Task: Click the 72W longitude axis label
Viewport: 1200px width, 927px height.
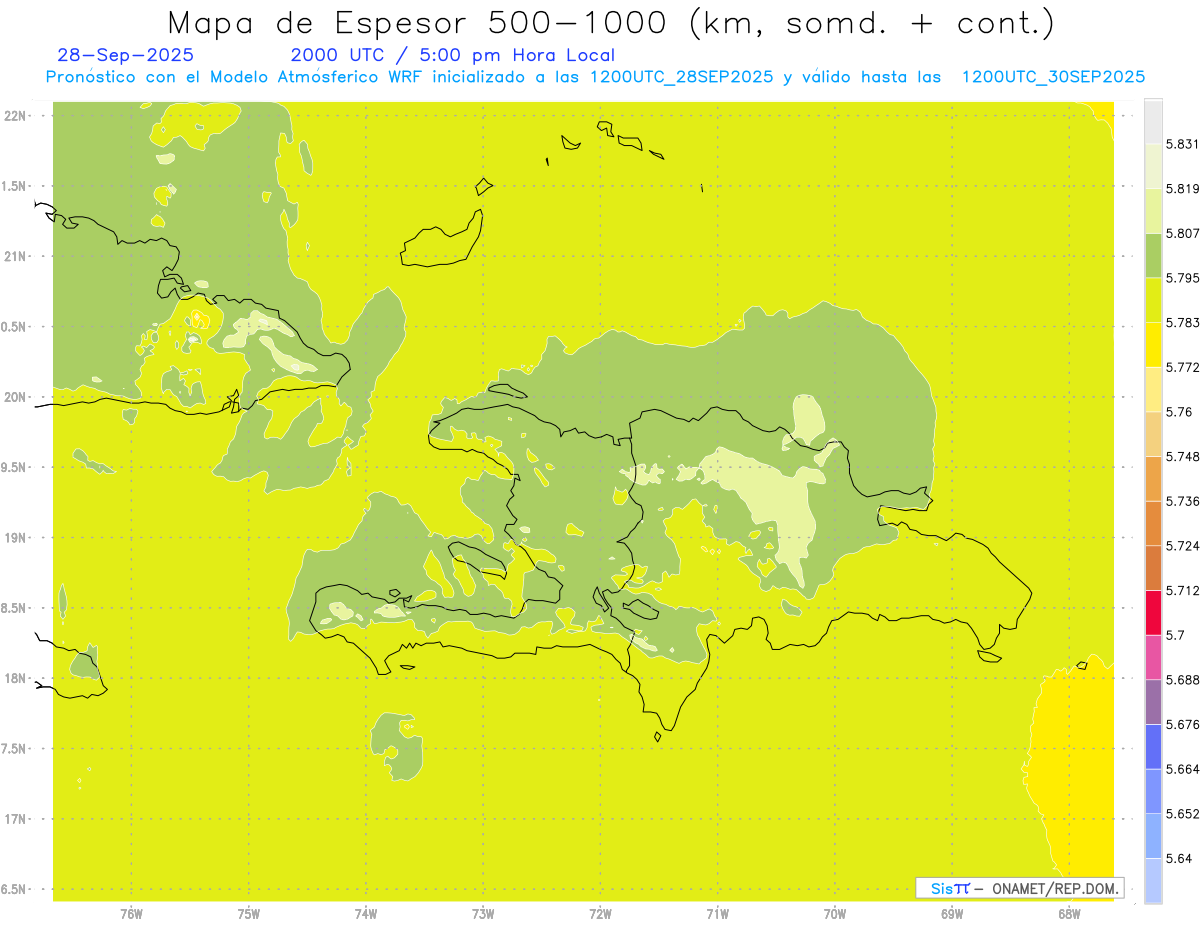Action: (600, 914)
